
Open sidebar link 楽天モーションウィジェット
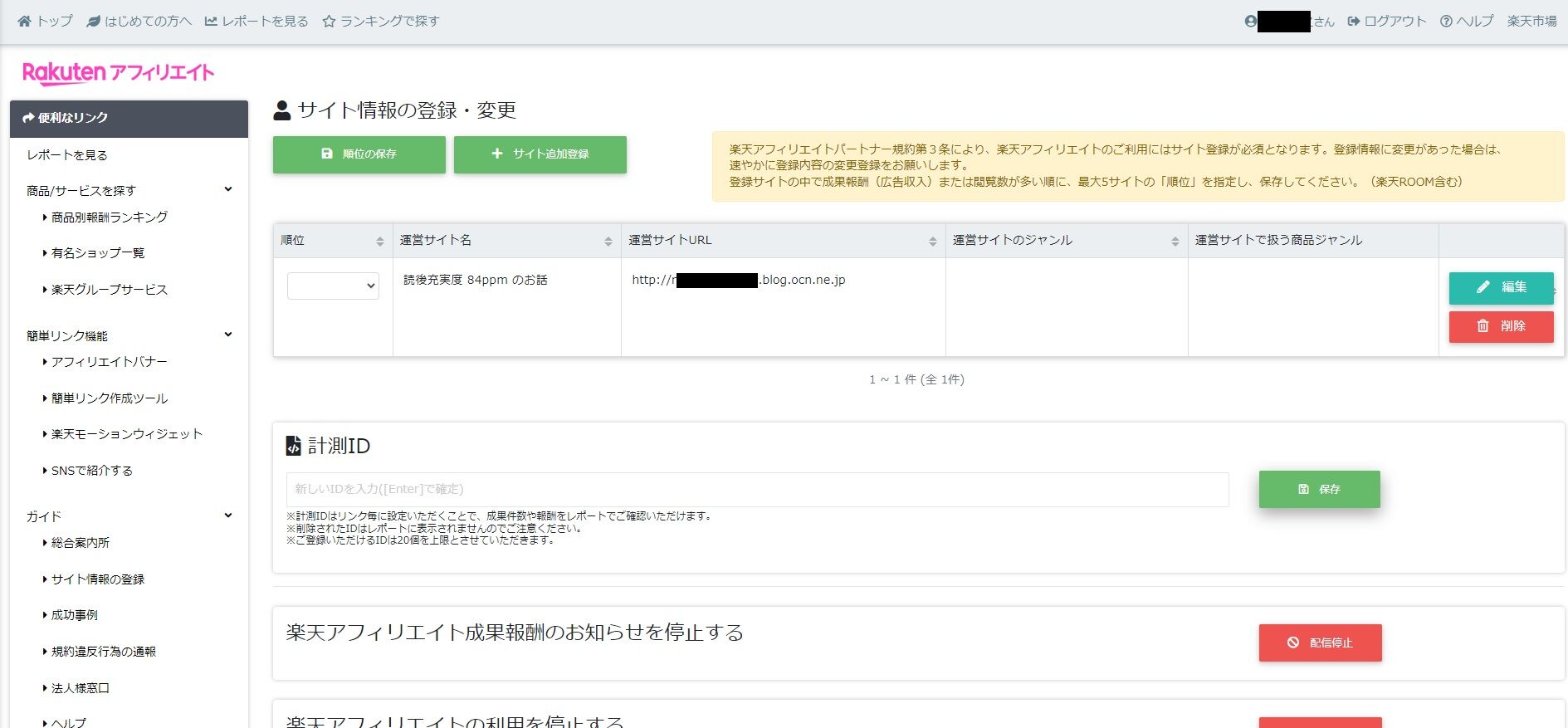(127, 434)
